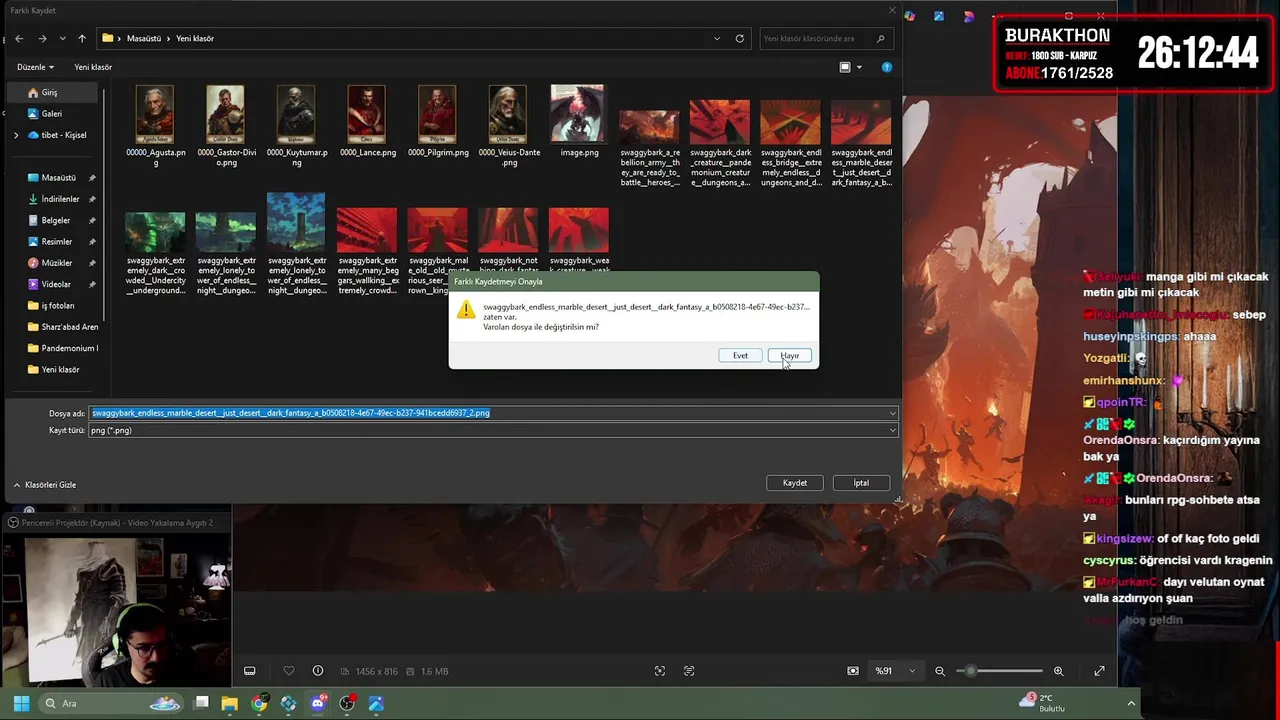1280x720 pixels.
Task: Expand the address bar history dropdown
Action: click(x=717, y=38)
